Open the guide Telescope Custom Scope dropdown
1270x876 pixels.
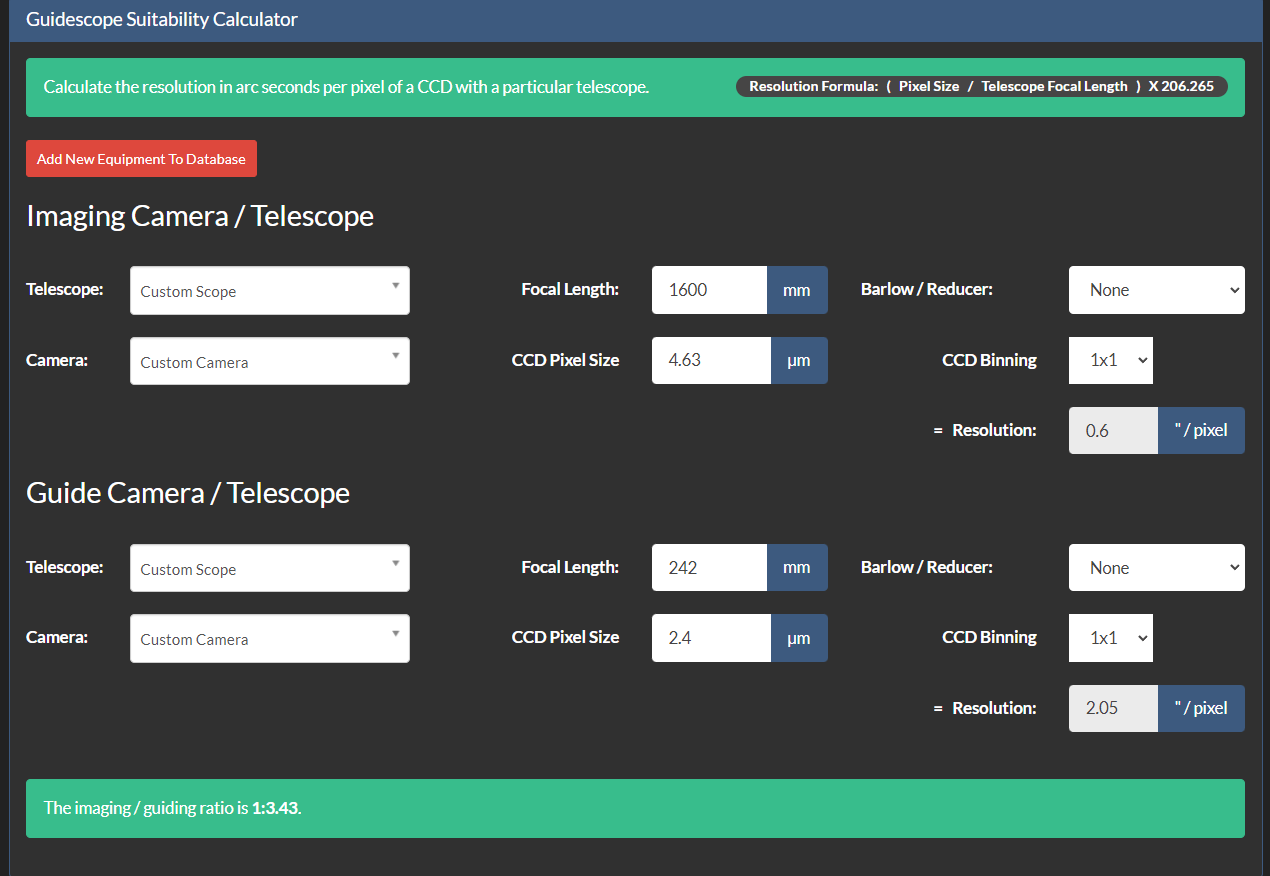(x=269, y=568)
